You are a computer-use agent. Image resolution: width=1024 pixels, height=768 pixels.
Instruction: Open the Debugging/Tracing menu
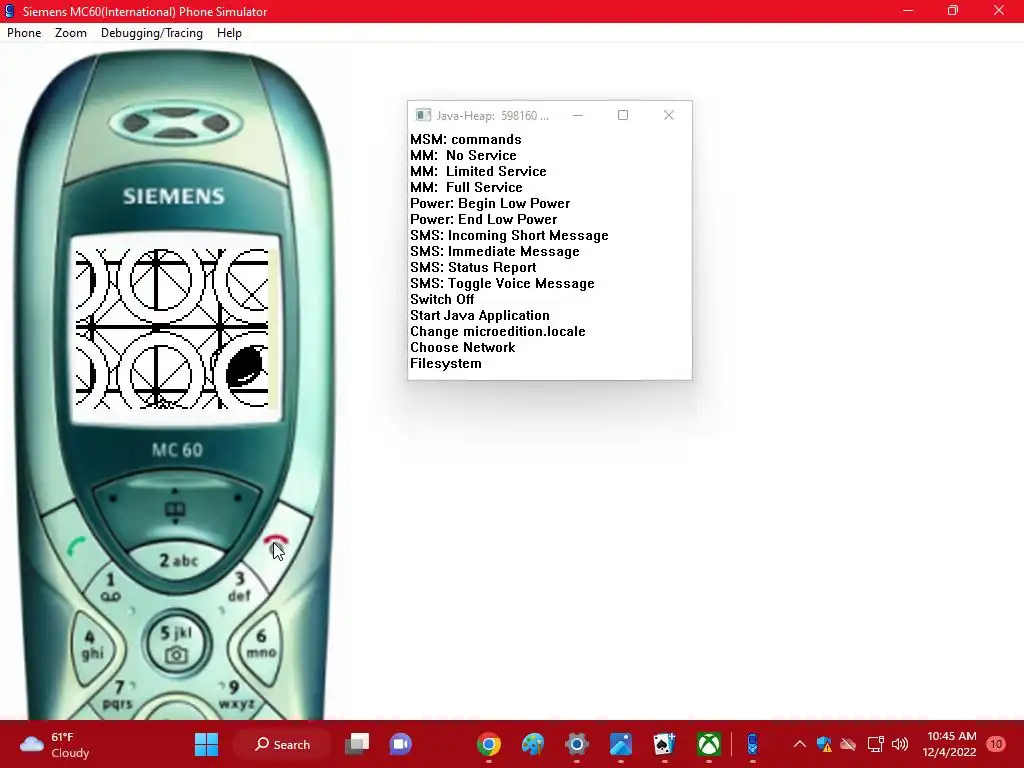152,33
